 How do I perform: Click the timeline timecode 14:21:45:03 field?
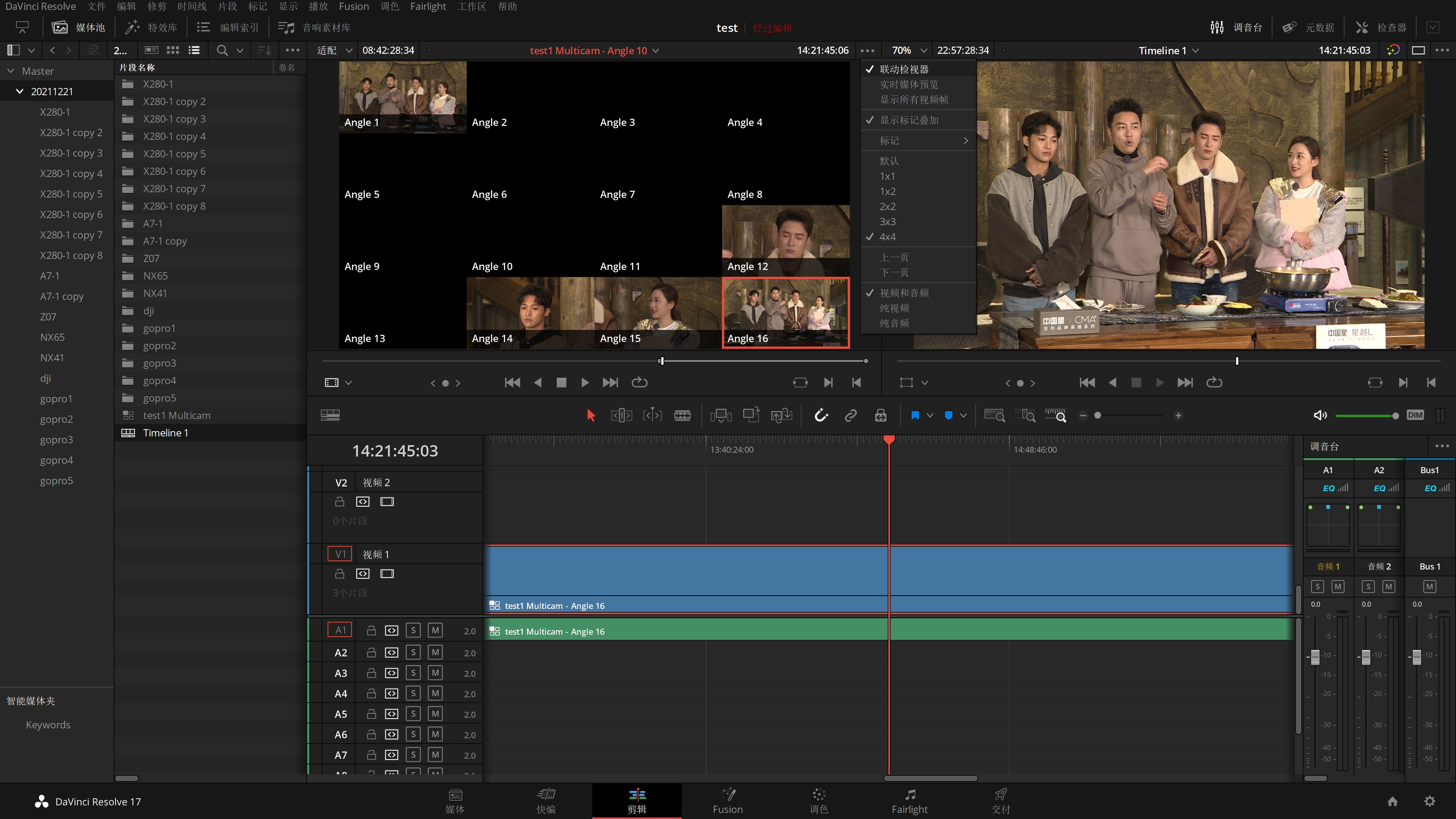[x=395, y=450]
